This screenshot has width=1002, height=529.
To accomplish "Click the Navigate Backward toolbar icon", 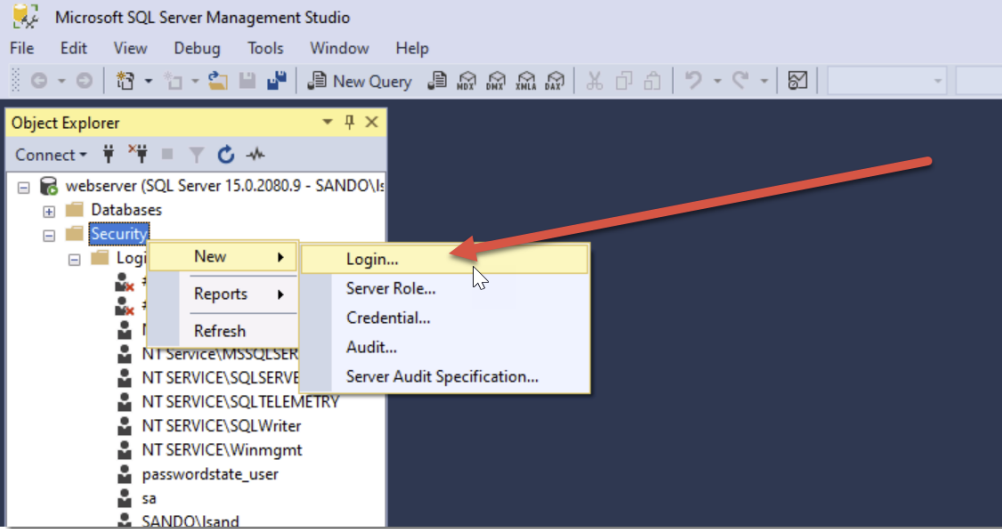I will pos(39,80).
